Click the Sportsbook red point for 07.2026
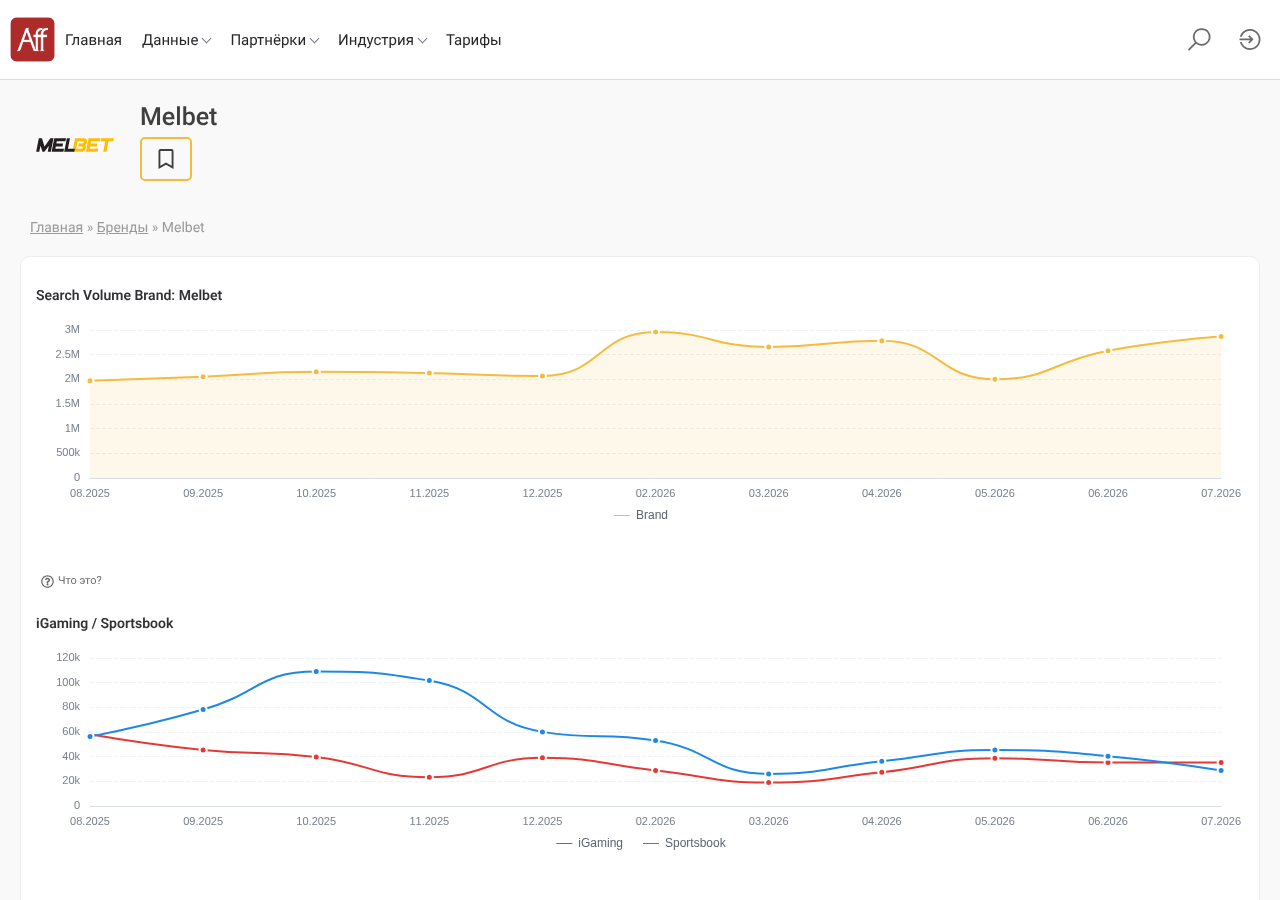Viewport: 1280px width, 900px height. pos(1221,763)
